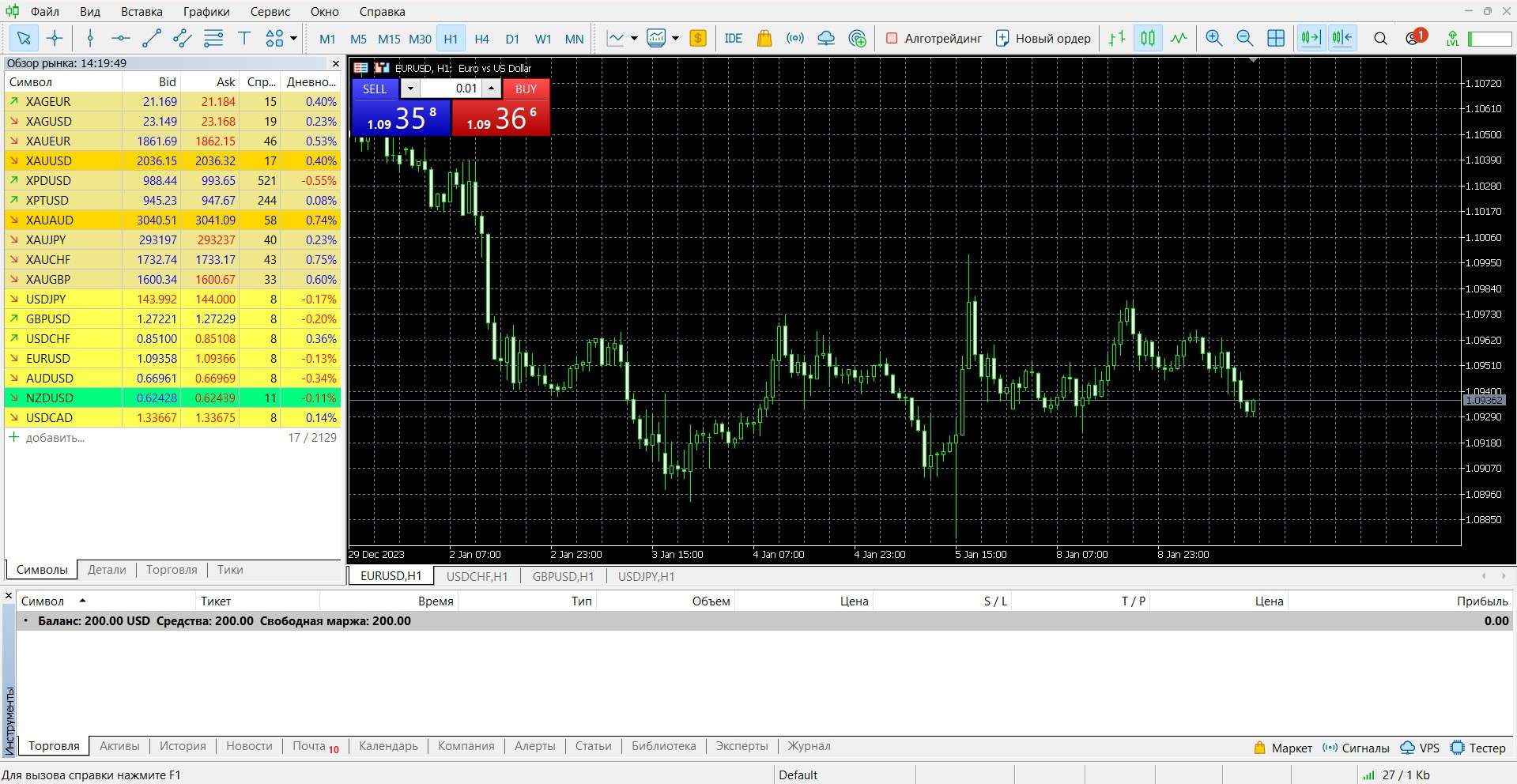Image resolution: width=1517 pixels, height=784 pixels.
Task: Open the chart templates icon
Action: [656, 38]
